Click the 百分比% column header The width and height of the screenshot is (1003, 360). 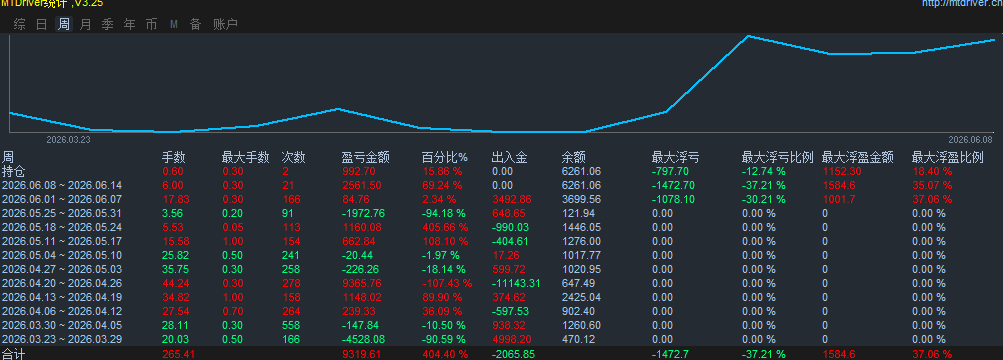tap(445, 157)
